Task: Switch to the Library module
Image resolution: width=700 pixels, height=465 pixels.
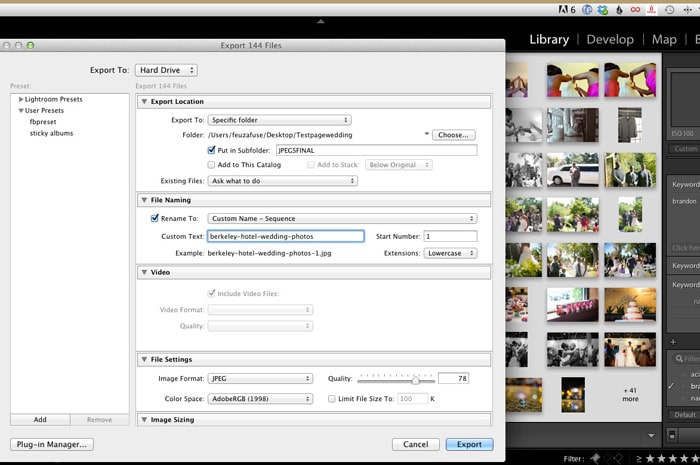Action: pyautogui.click(x=549, y=39)
